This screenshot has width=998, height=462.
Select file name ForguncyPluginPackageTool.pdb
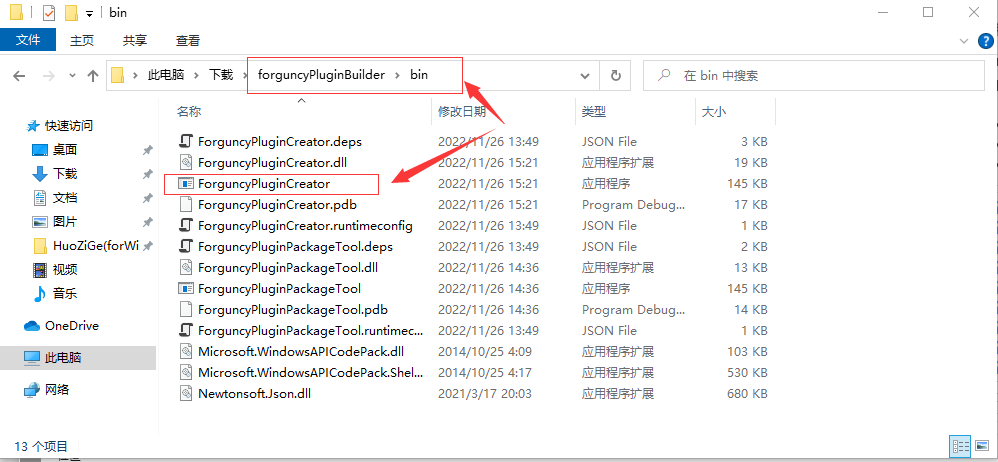293,309
